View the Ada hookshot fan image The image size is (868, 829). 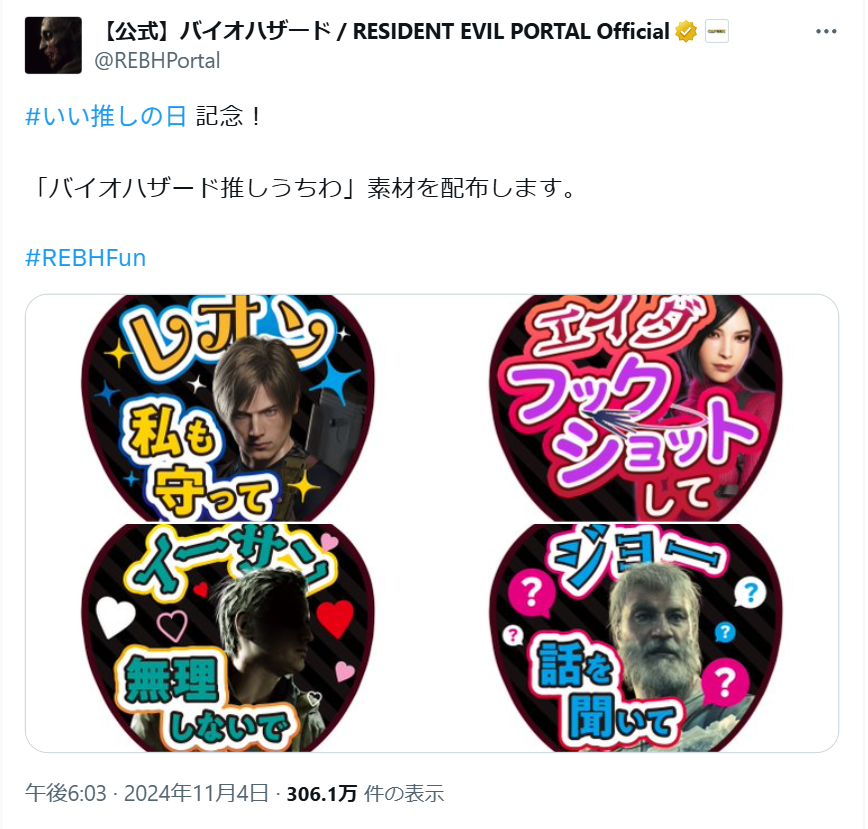(636, 408)
